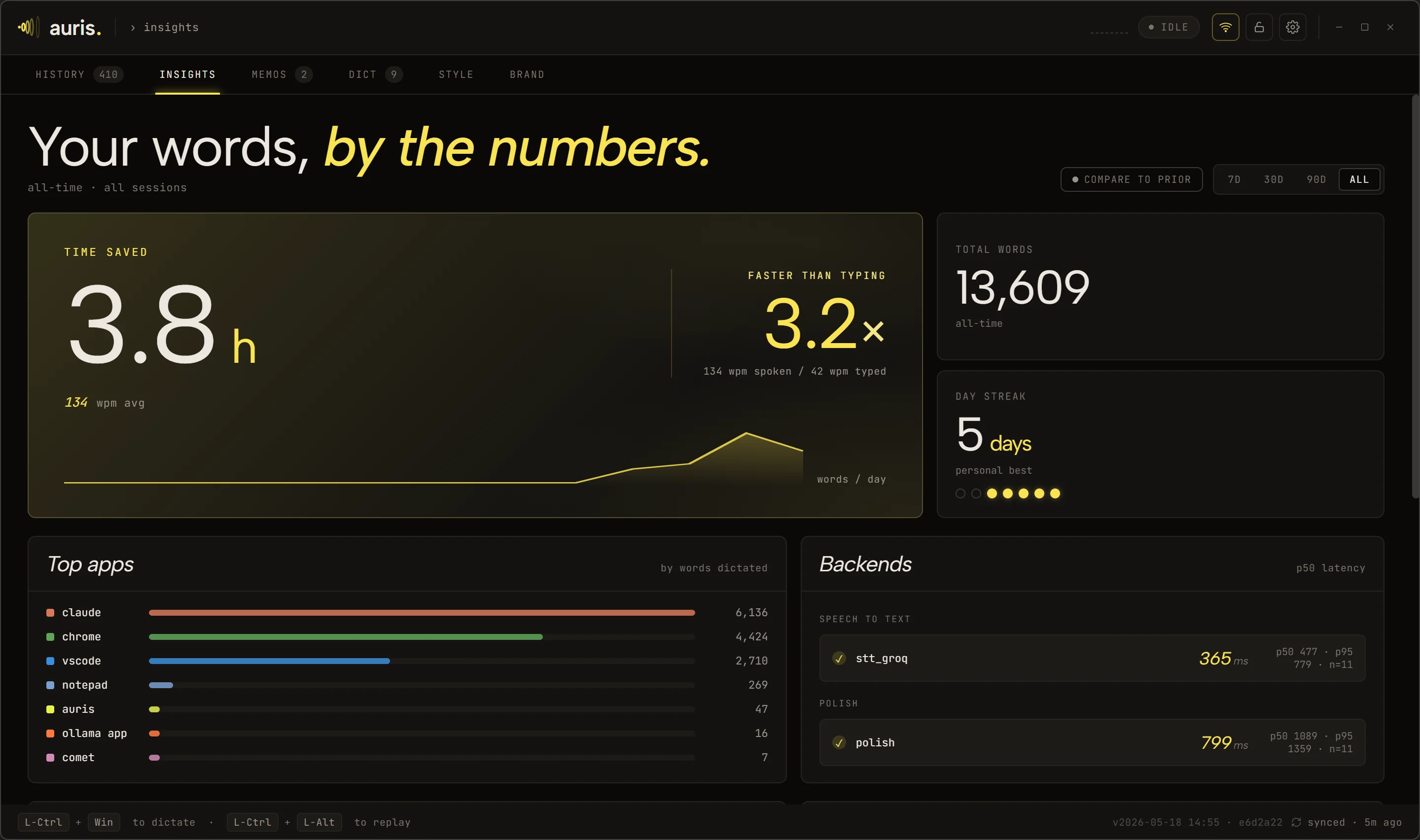This screenshot has height=840, width=1420.
Task: Click the 5 days streak value
Action: [x=994, y=435]
